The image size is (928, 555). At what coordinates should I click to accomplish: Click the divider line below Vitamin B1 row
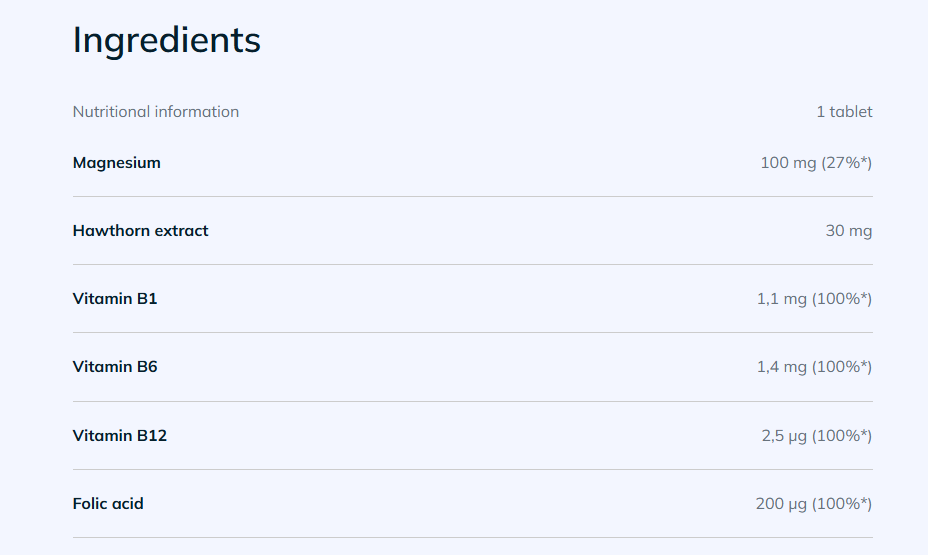click(x=472, y=333)
